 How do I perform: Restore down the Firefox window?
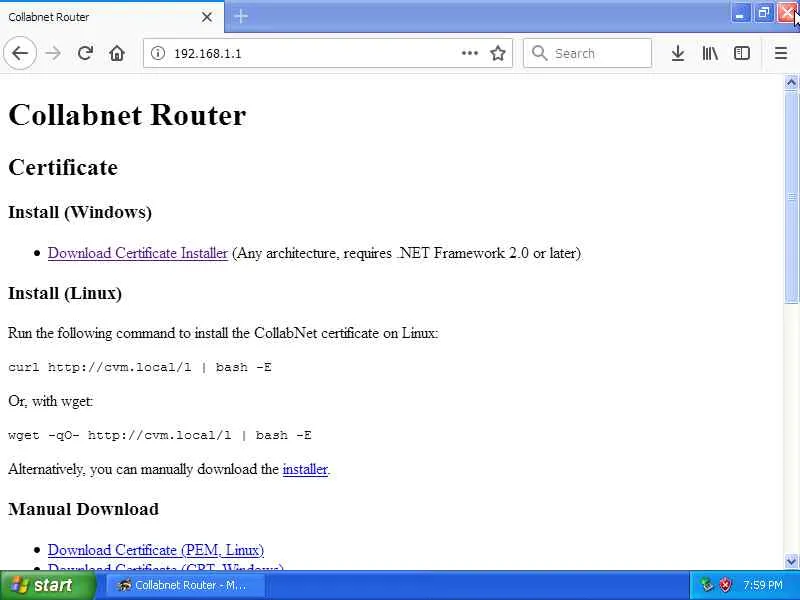point(764,13)
